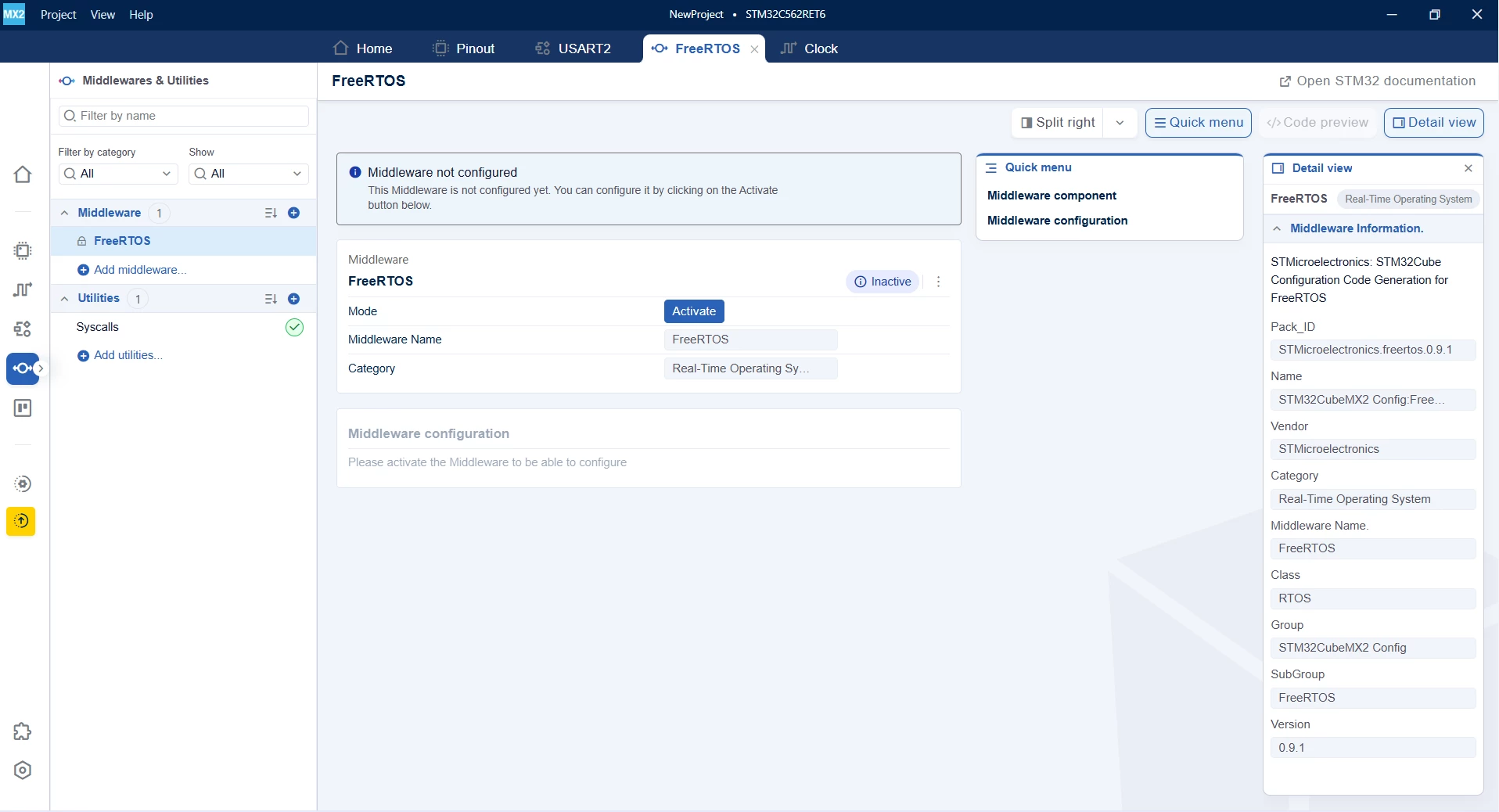1499x812 pixels.
Task: Close the FreeRTOS tab
Action: coord(754,49)
